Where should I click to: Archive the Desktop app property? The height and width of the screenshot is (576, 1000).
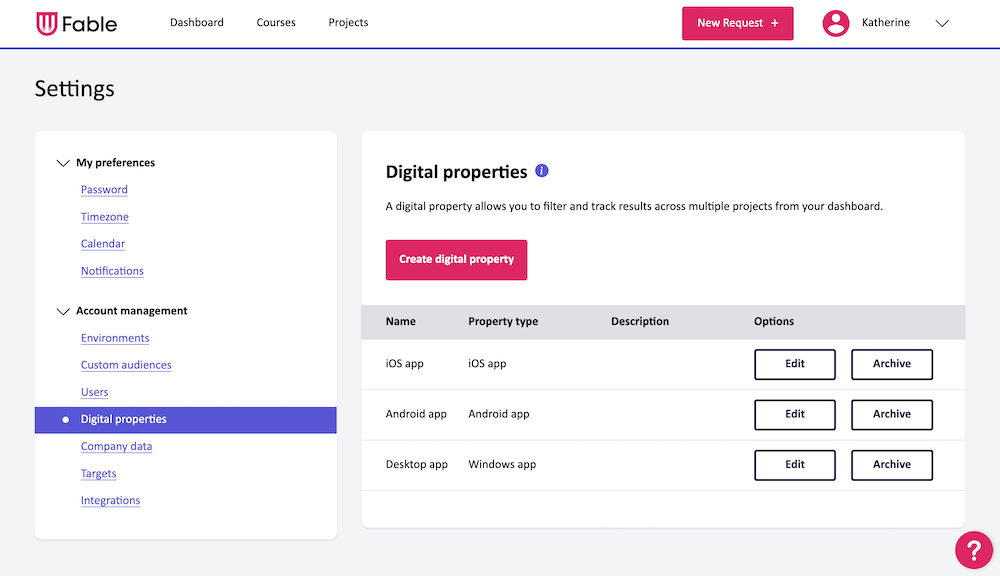(x=892, y=465)
